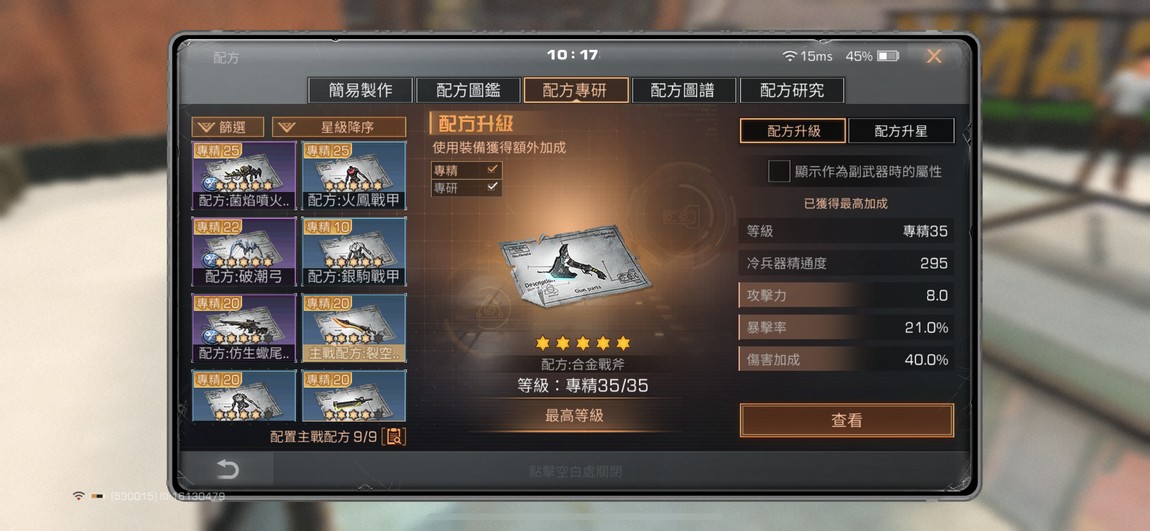Open the 篩選 filter dropdown
This screenshot has width=1150, height=531.
pyautogui.click(x=227, y=127)
